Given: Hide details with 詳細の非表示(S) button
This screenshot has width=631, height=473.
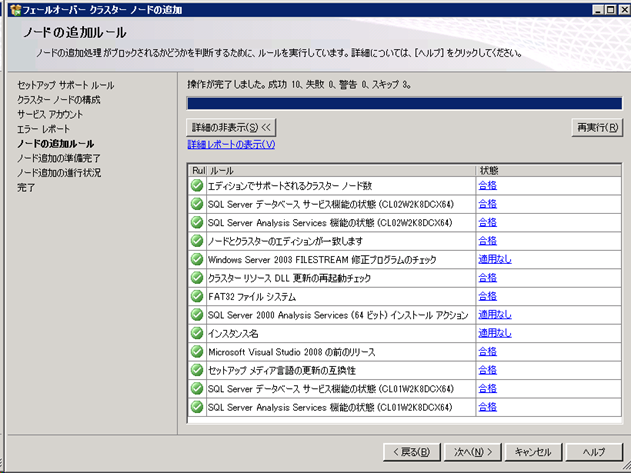Looking at the screenshot, I should click(231, 128).
